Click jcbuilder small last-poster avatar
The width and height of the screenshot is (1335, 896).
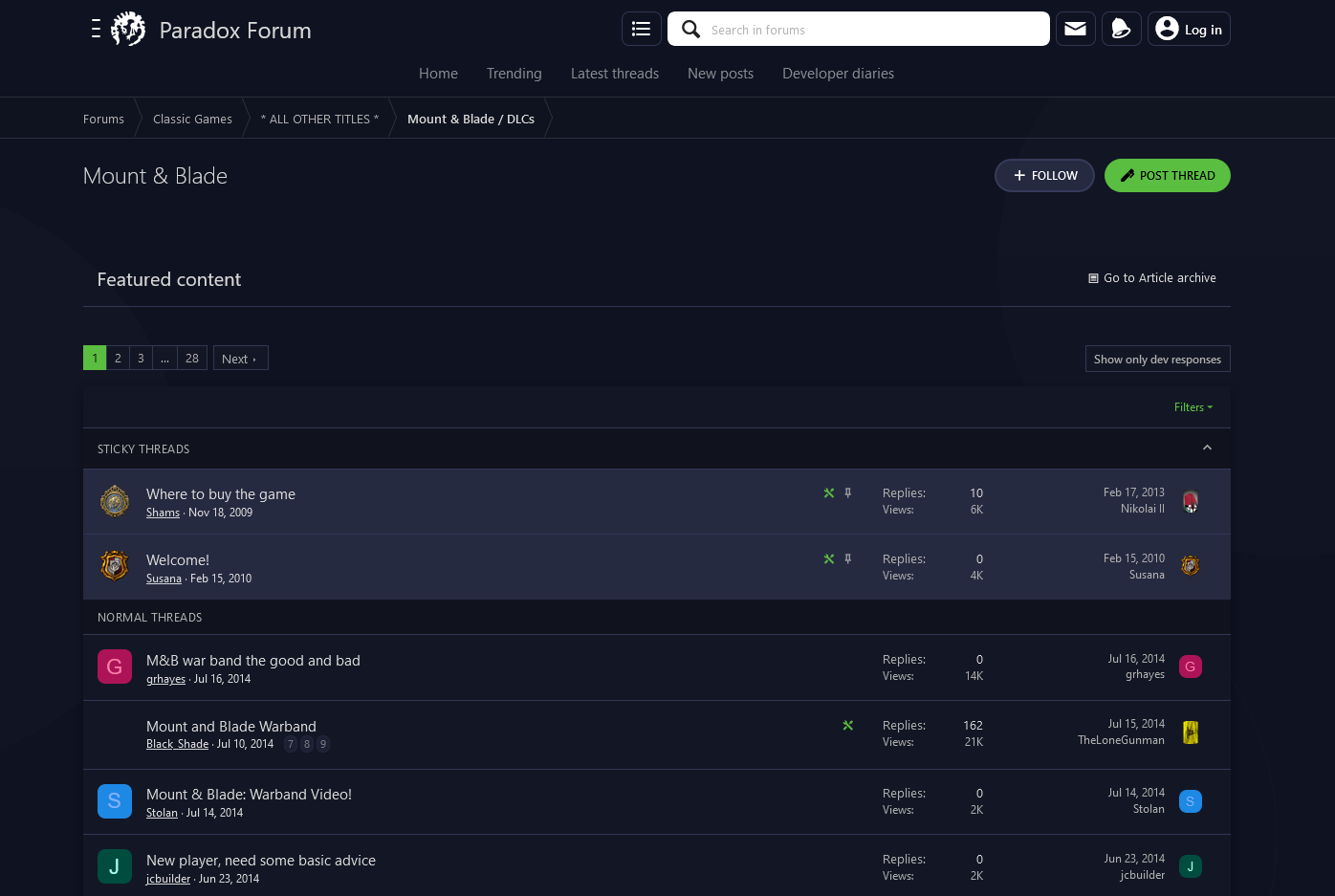(x=1191, y=866)
